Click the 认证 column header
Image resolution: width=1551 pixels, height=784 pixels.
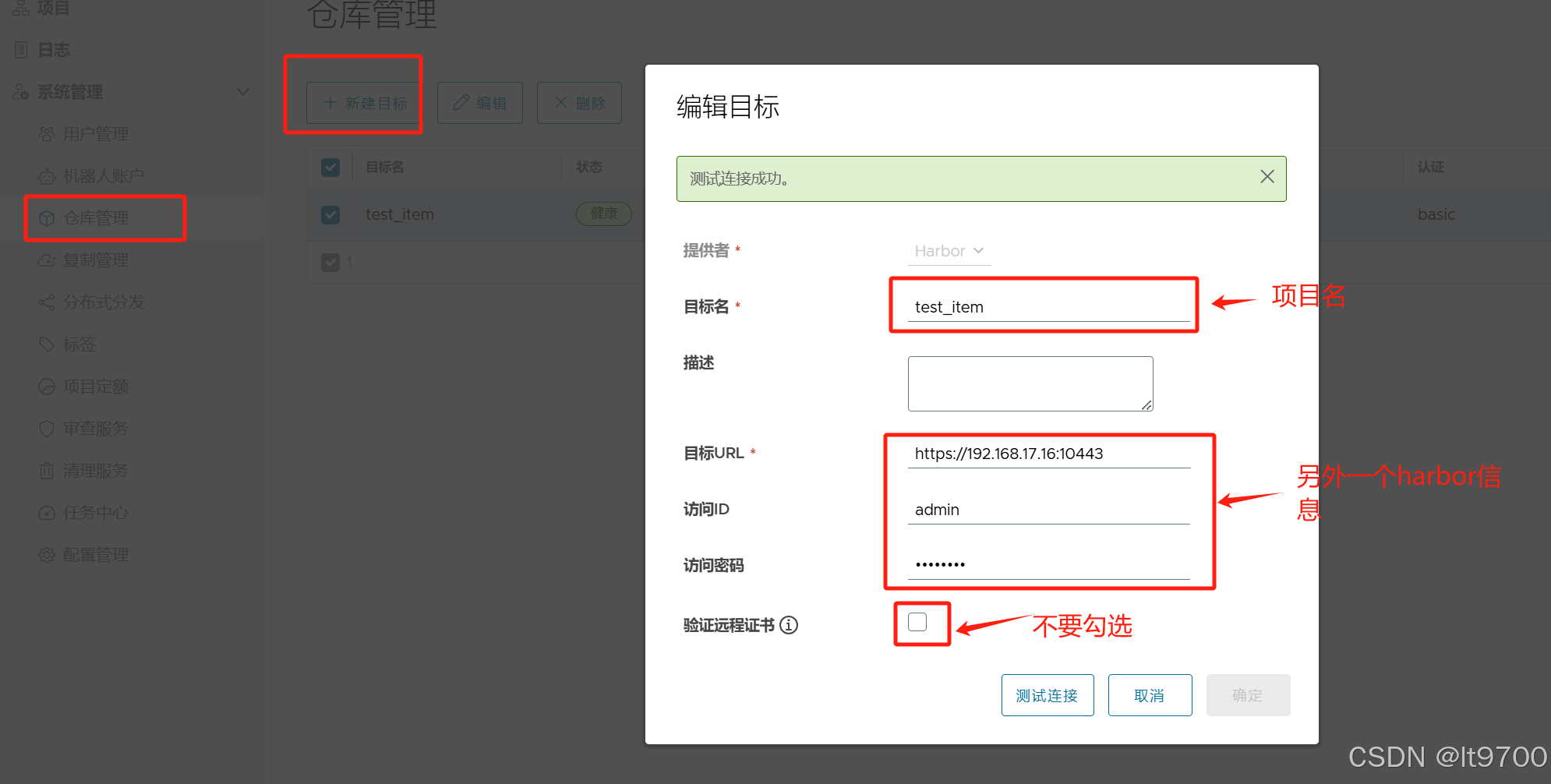(x=1431, y=168)
